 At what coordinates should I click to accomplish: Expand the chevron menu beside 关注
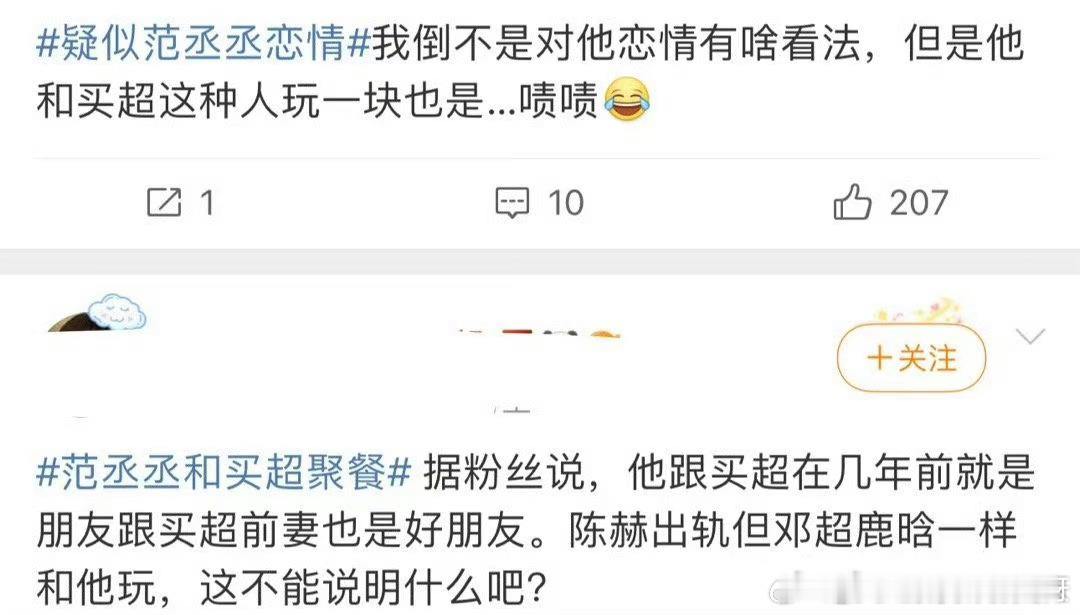(x=1030, y=336)
